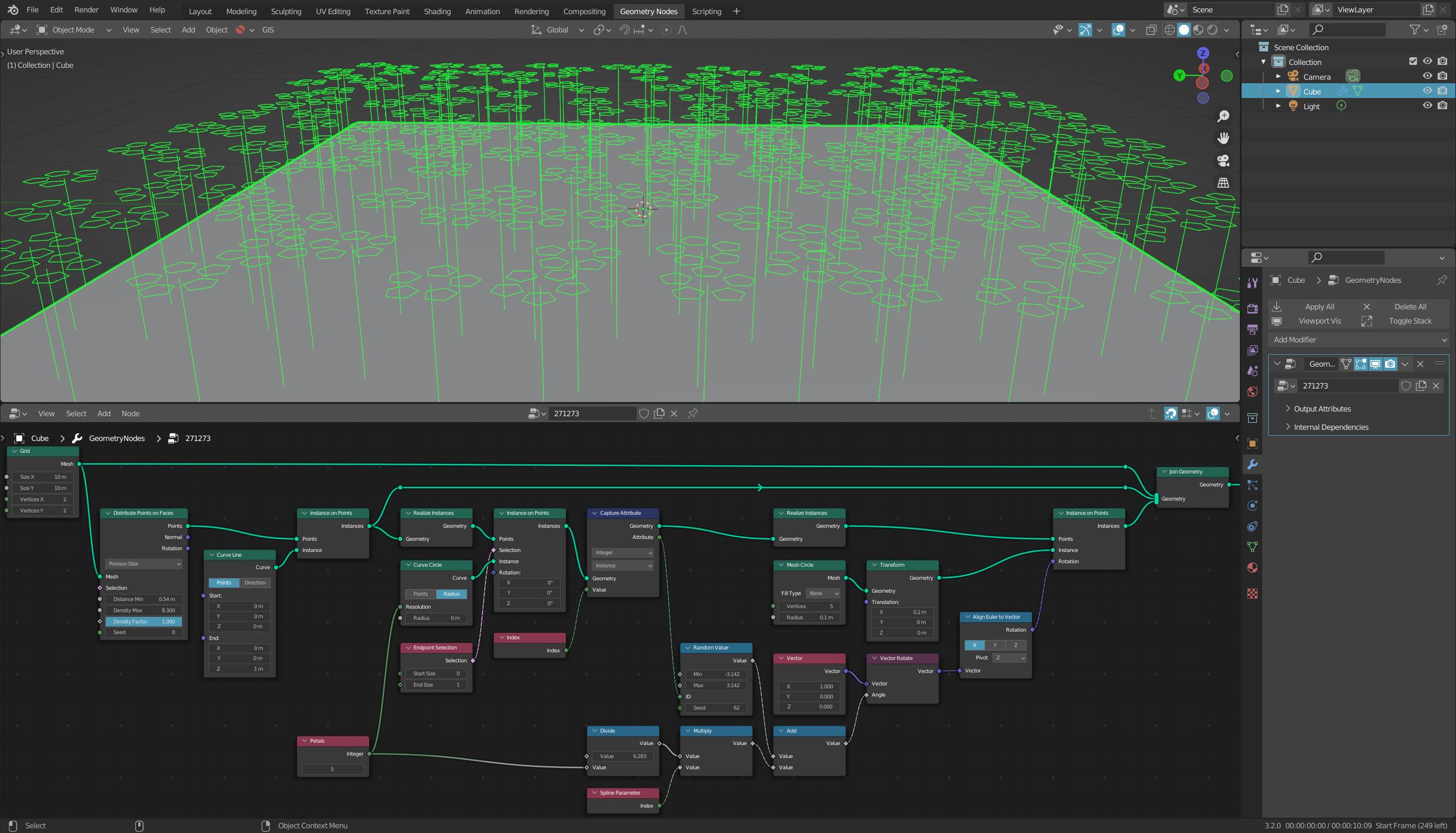Viewport: 1456px width, 833px height.
Task: Hide Camera in viewport via eye icon
Action: [1427, 76]
